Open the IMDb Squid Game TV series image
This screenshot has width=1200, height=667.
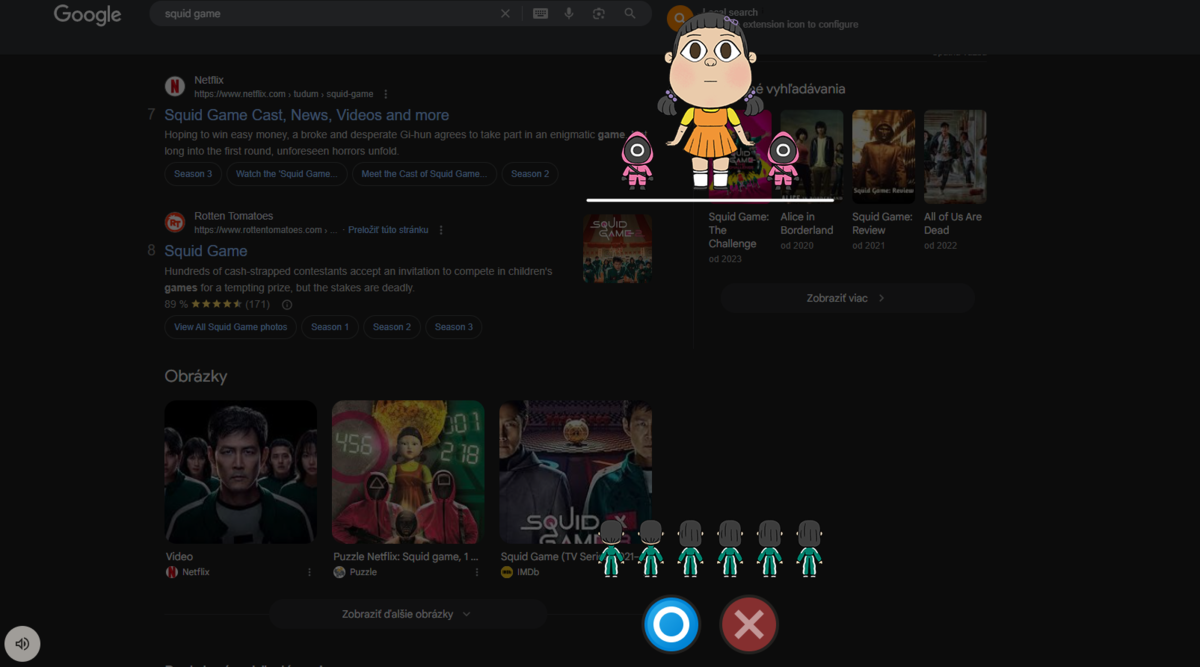(575, 472)
